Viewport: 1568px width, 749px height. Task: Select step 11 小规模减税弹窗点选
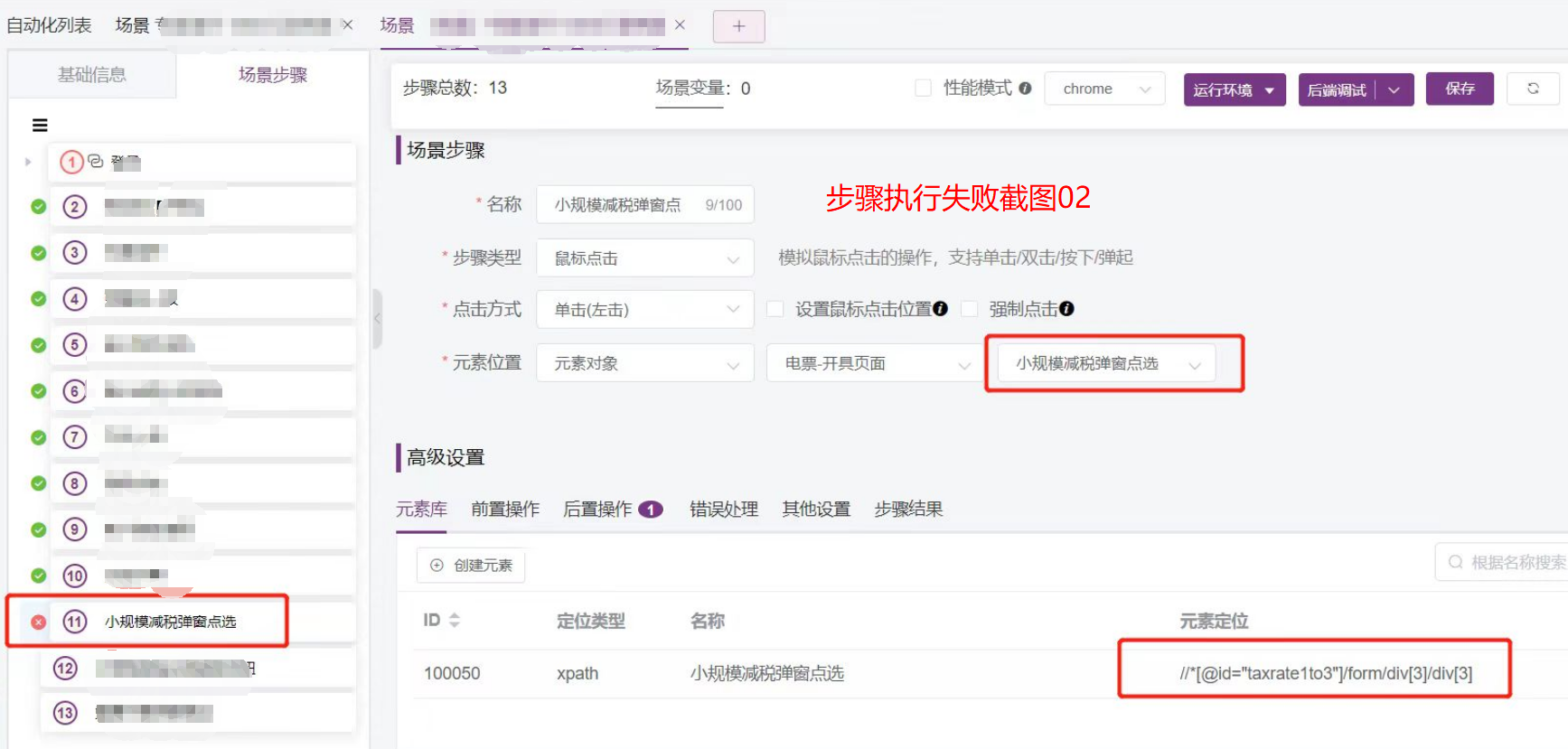pos(202,622)
